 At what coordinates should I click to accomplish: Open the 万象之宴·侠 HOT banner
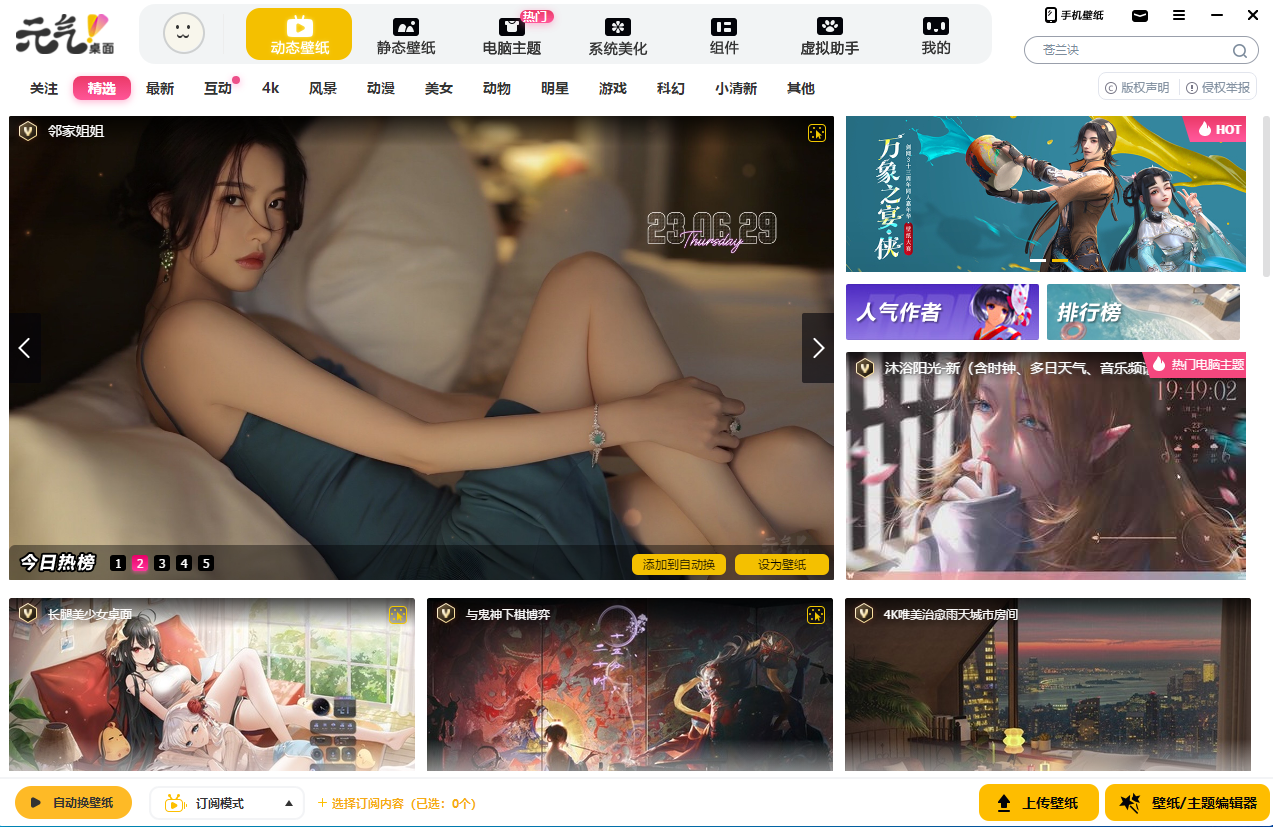coord(1046,194)
